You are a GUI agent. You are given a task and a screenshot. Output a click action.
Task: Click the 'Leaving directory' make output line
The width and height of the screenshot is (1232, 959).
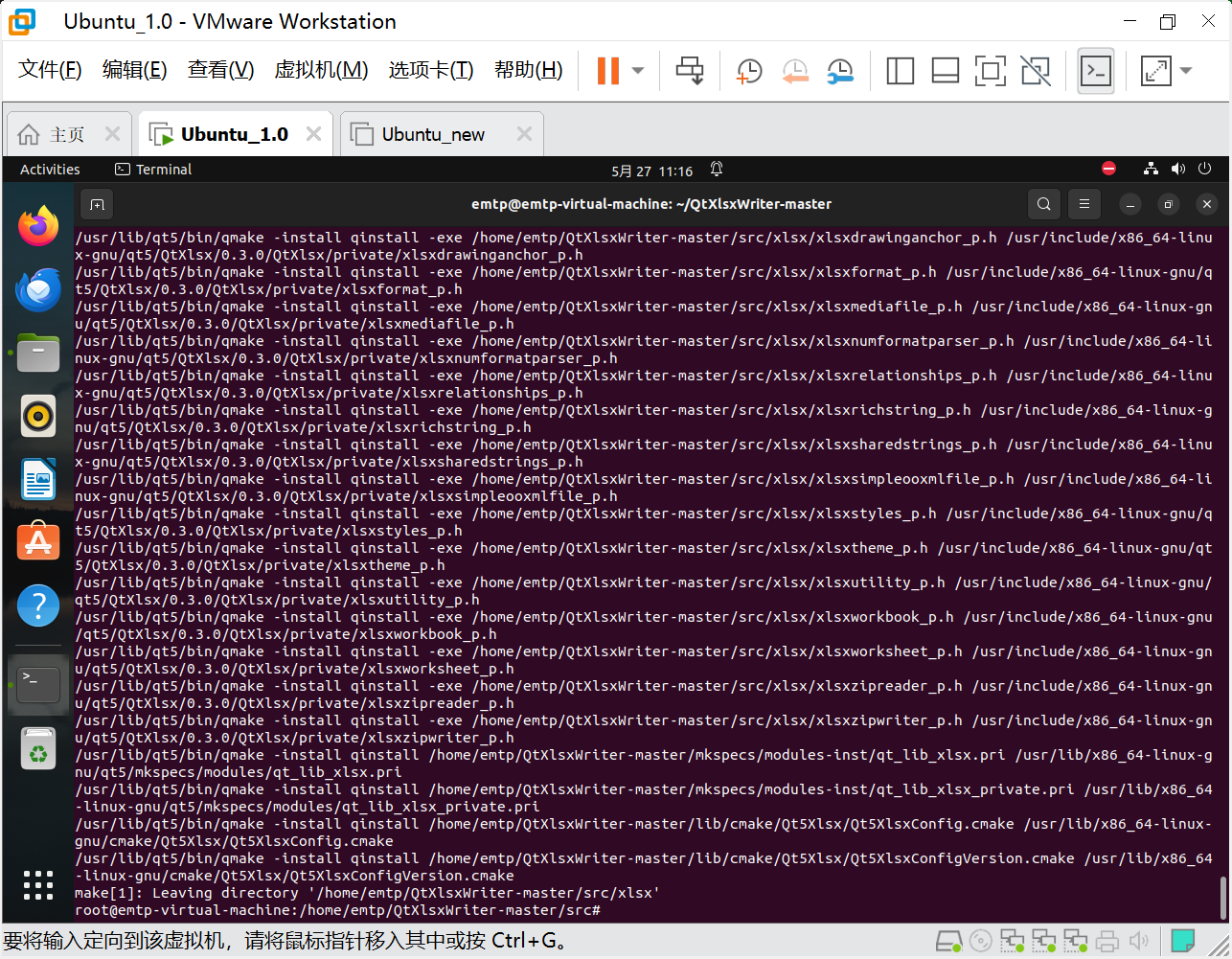[x=367, y=893]
